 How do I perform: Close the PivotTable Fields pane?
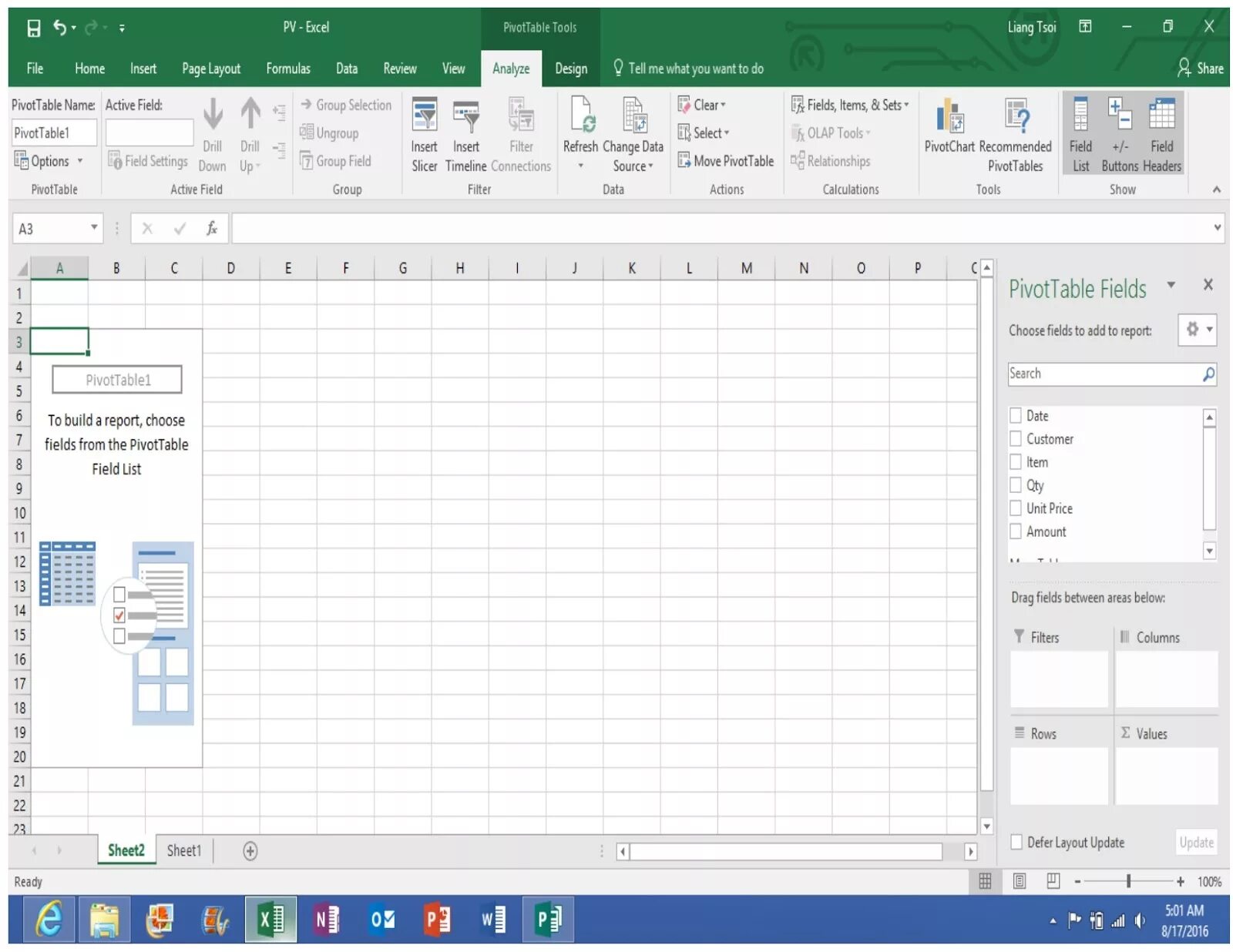click(x=1208, y=285)
